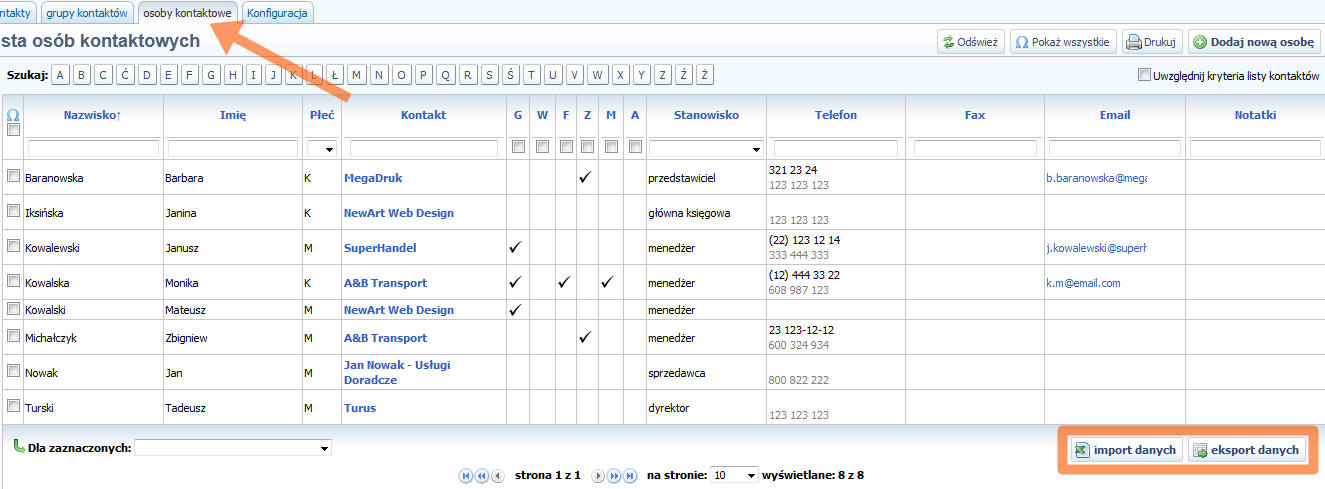1325x489 pixels.
Task: Click the Odśwież refresh button
Action: [x=970, y=42]
